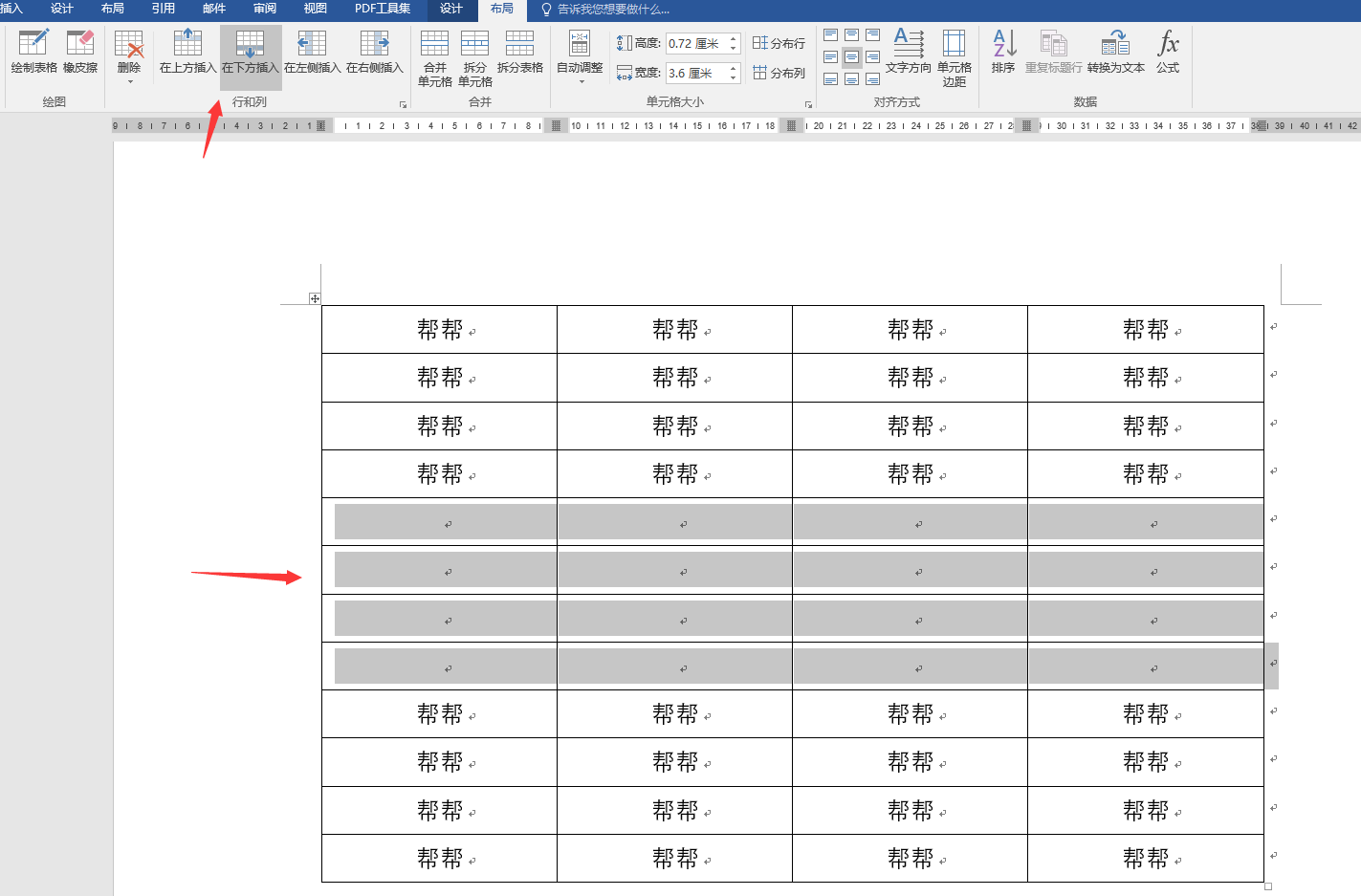Distribute rows evenly with 分布行
This screenshot has width=1361, height=896.
tap(779, 43)
